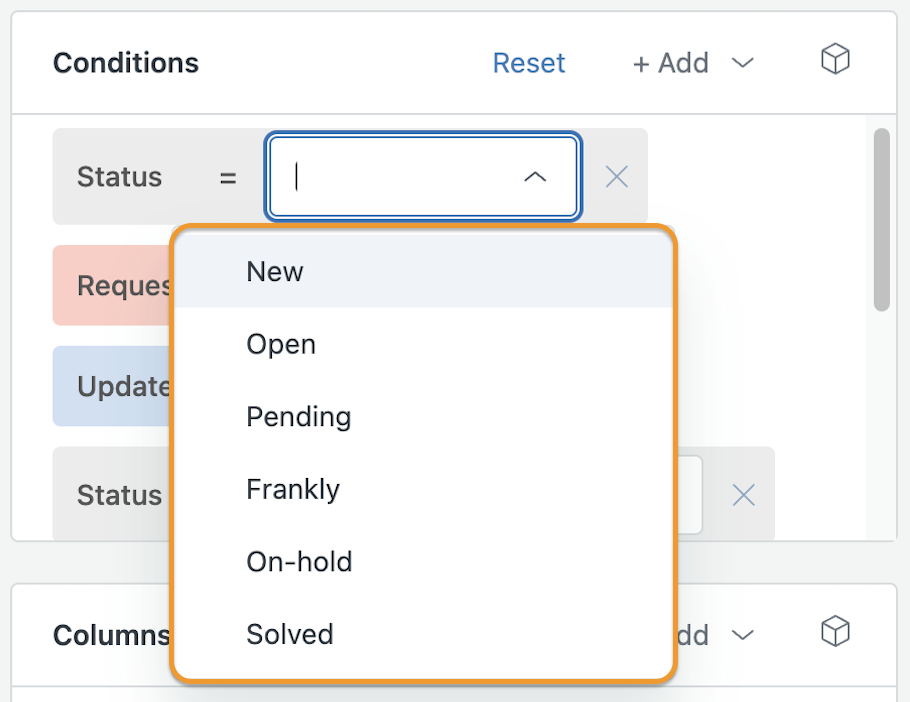Click the blue Update condition chip
910x702 pixels.
coord(113,386)
